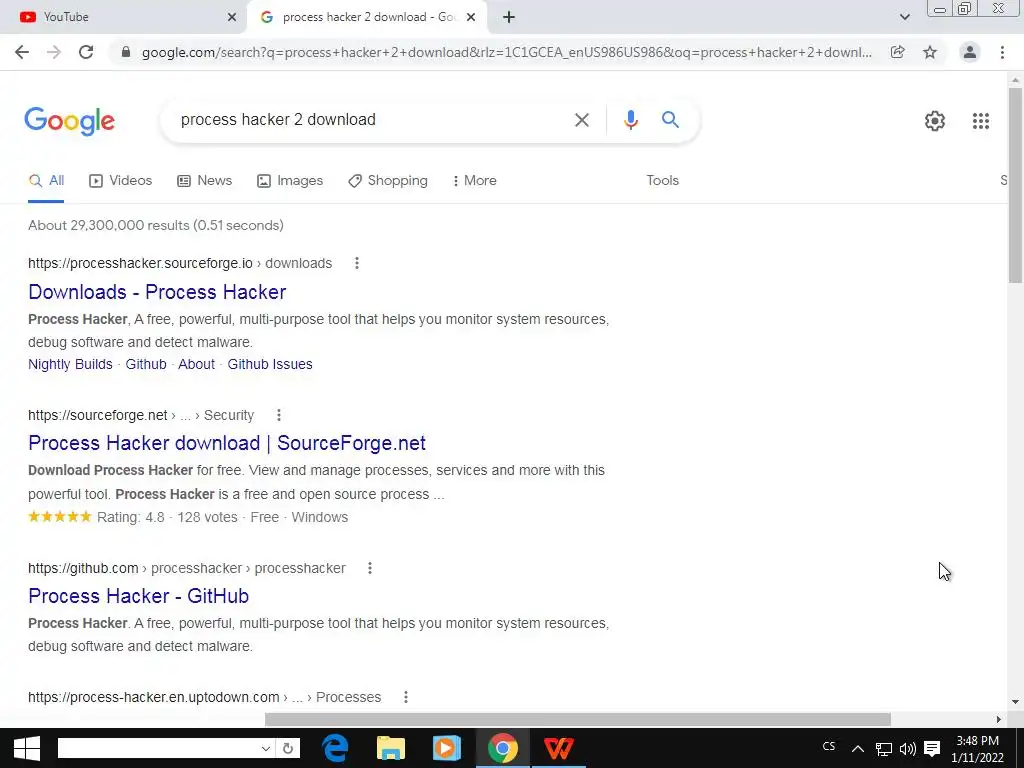The height and width of the screenshot is (768, 1024).
Task: Switch to the YouTube browser tab
Action: coord(123,17)
